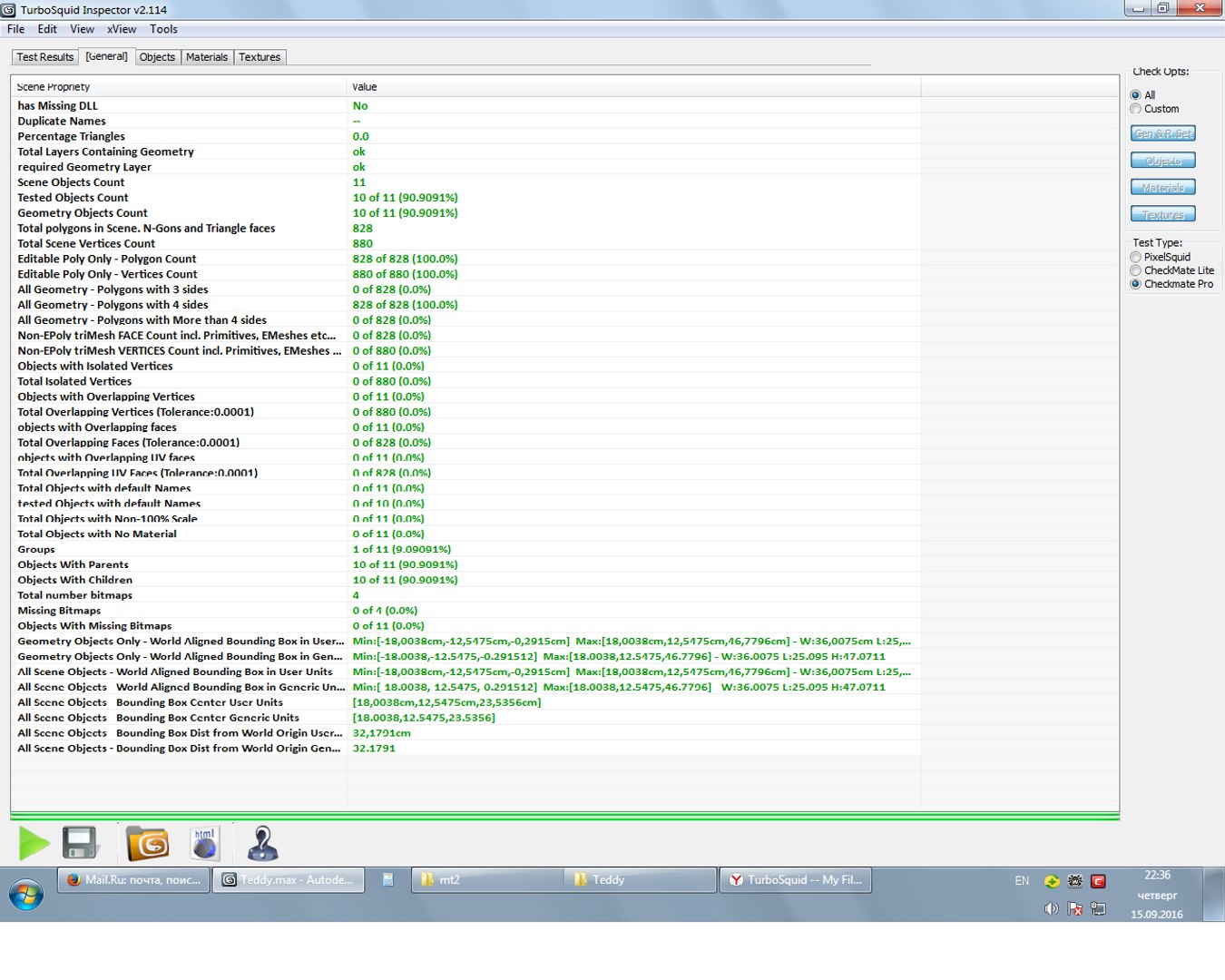Open the Edit menu
This screenshot has height=980, width=1225.
pos(47,29)
